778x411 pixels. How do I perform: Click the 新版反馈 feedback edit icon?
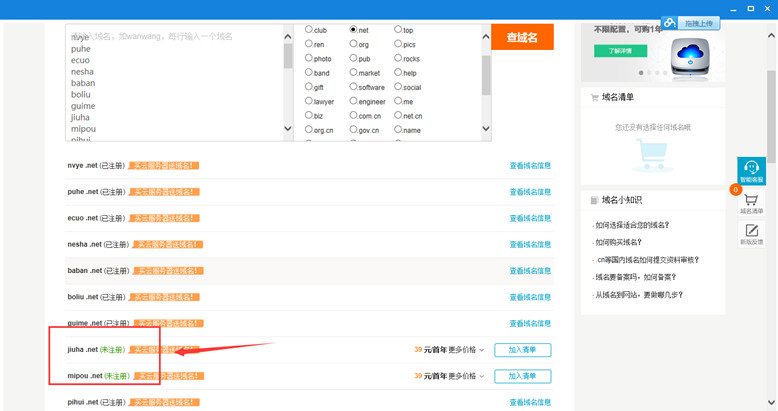point(751,234)
